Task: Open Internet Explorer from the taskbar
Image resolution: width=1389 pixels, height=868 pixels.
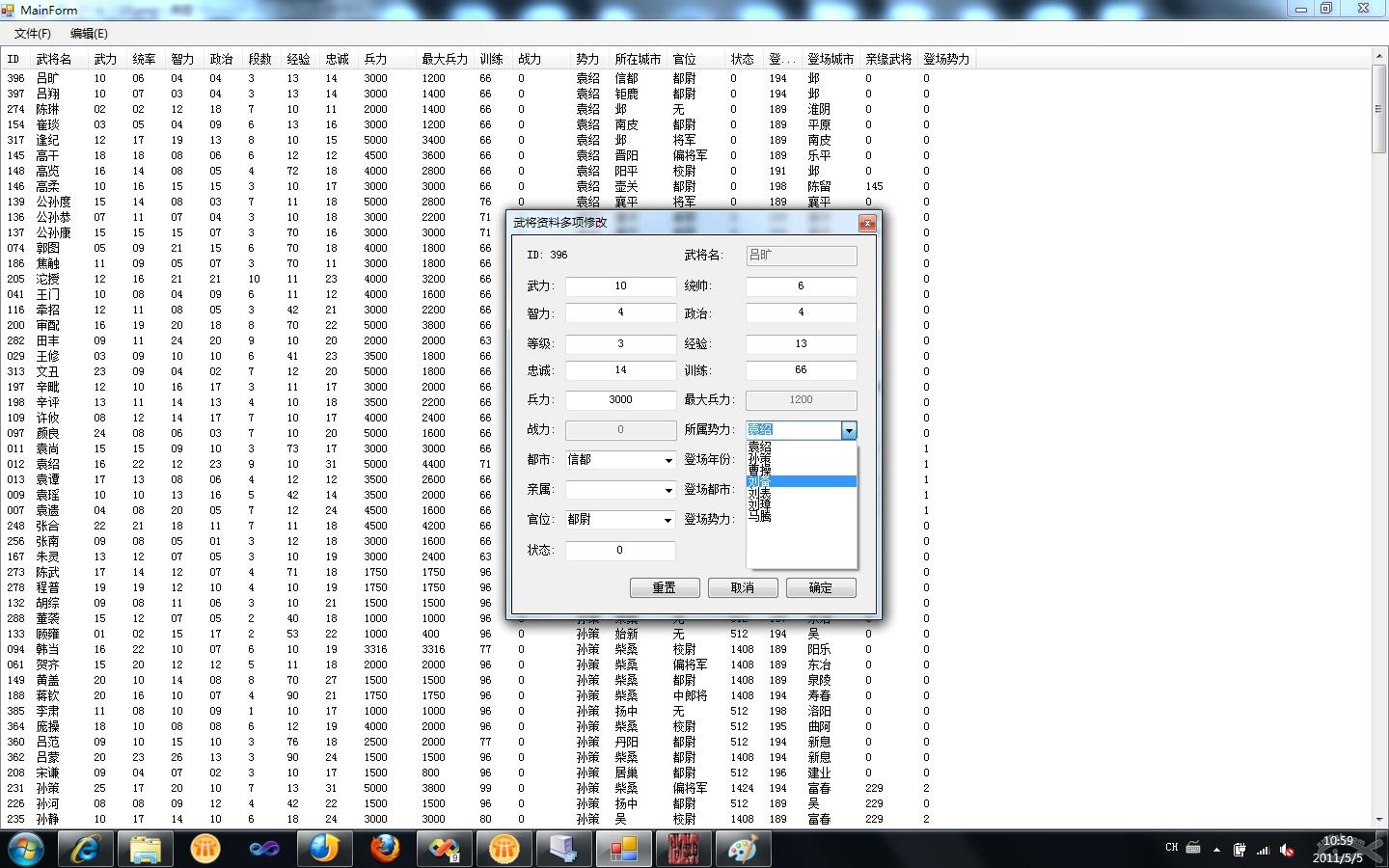Action: [86, 849]
